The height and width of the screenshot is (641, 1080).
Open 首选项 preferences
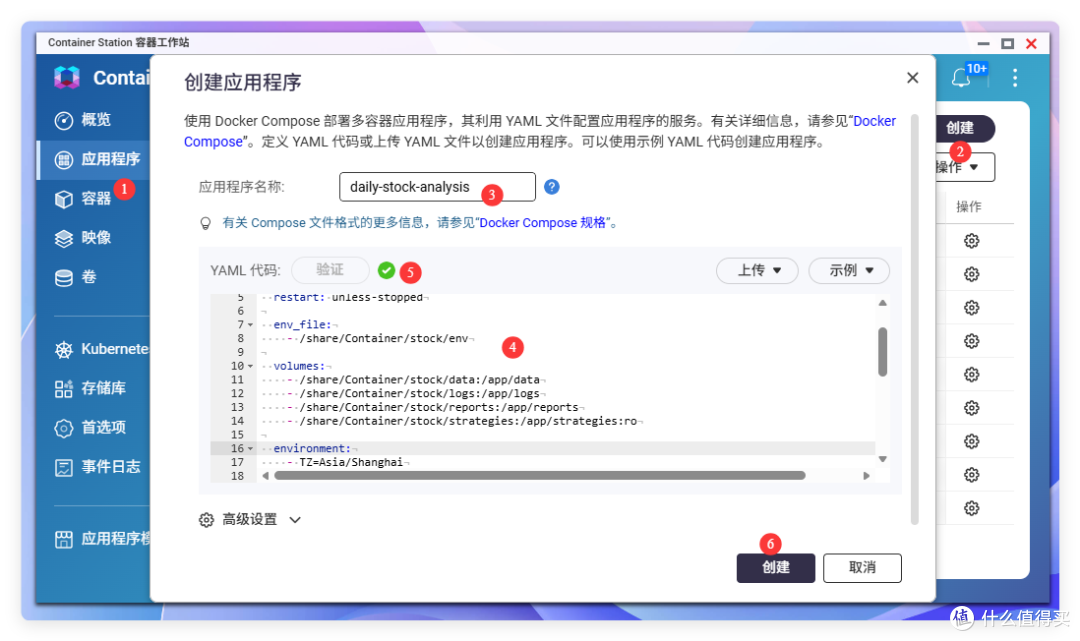(x=103, y=428)
